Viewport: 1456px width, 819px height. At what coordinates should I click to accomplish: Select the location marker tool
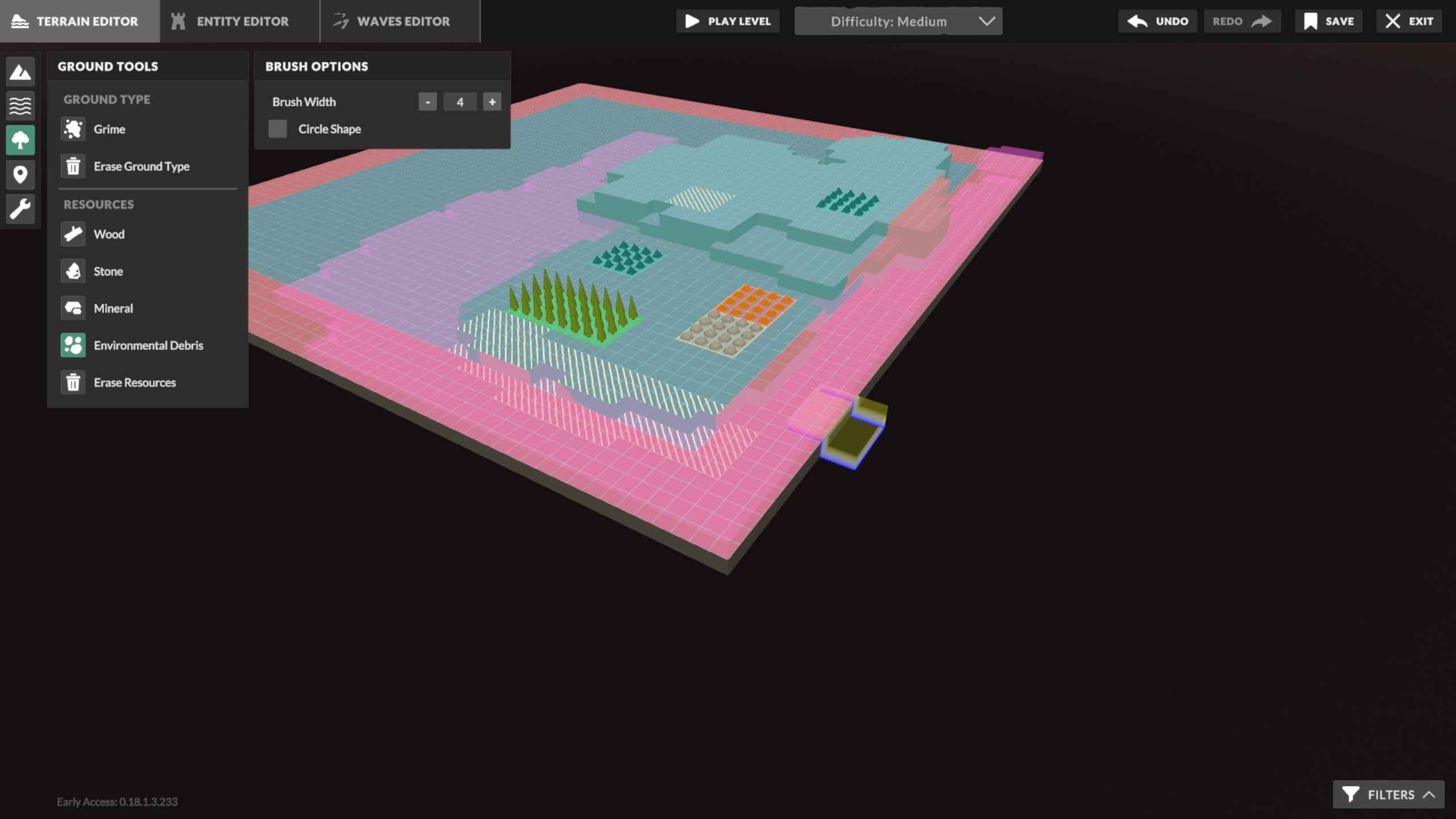click(20, 174)
